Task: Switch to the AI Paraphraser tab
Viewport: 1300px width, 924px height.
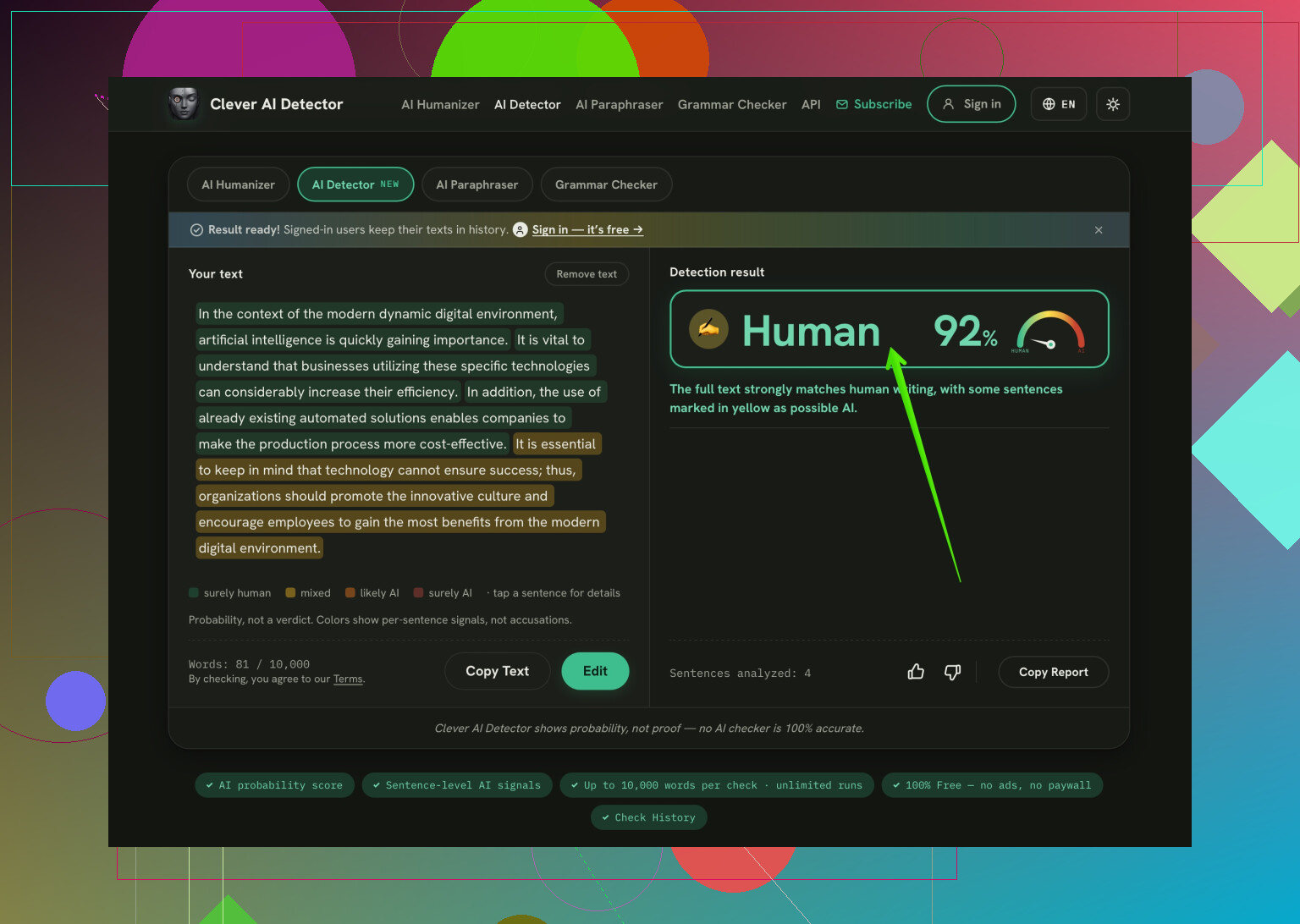Action: pos(476,184)
